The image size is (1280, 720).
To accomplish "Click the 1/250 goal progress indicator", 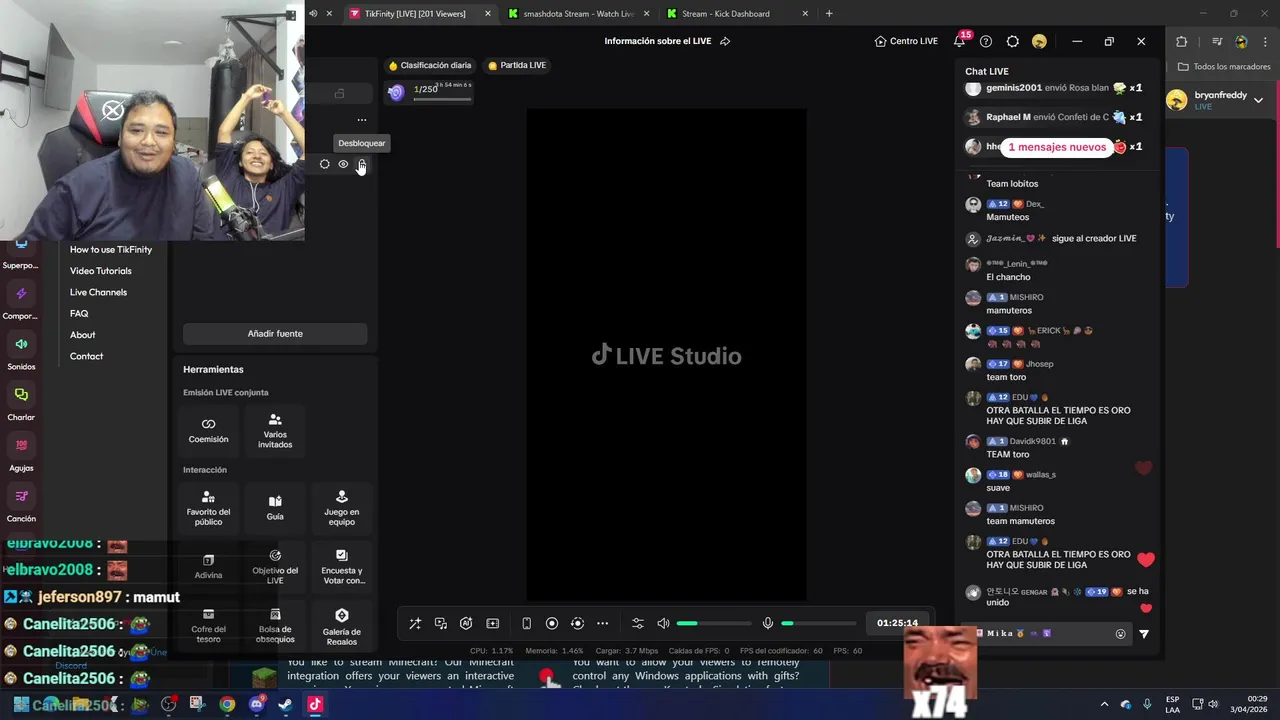I will click(x=430, y=91).
